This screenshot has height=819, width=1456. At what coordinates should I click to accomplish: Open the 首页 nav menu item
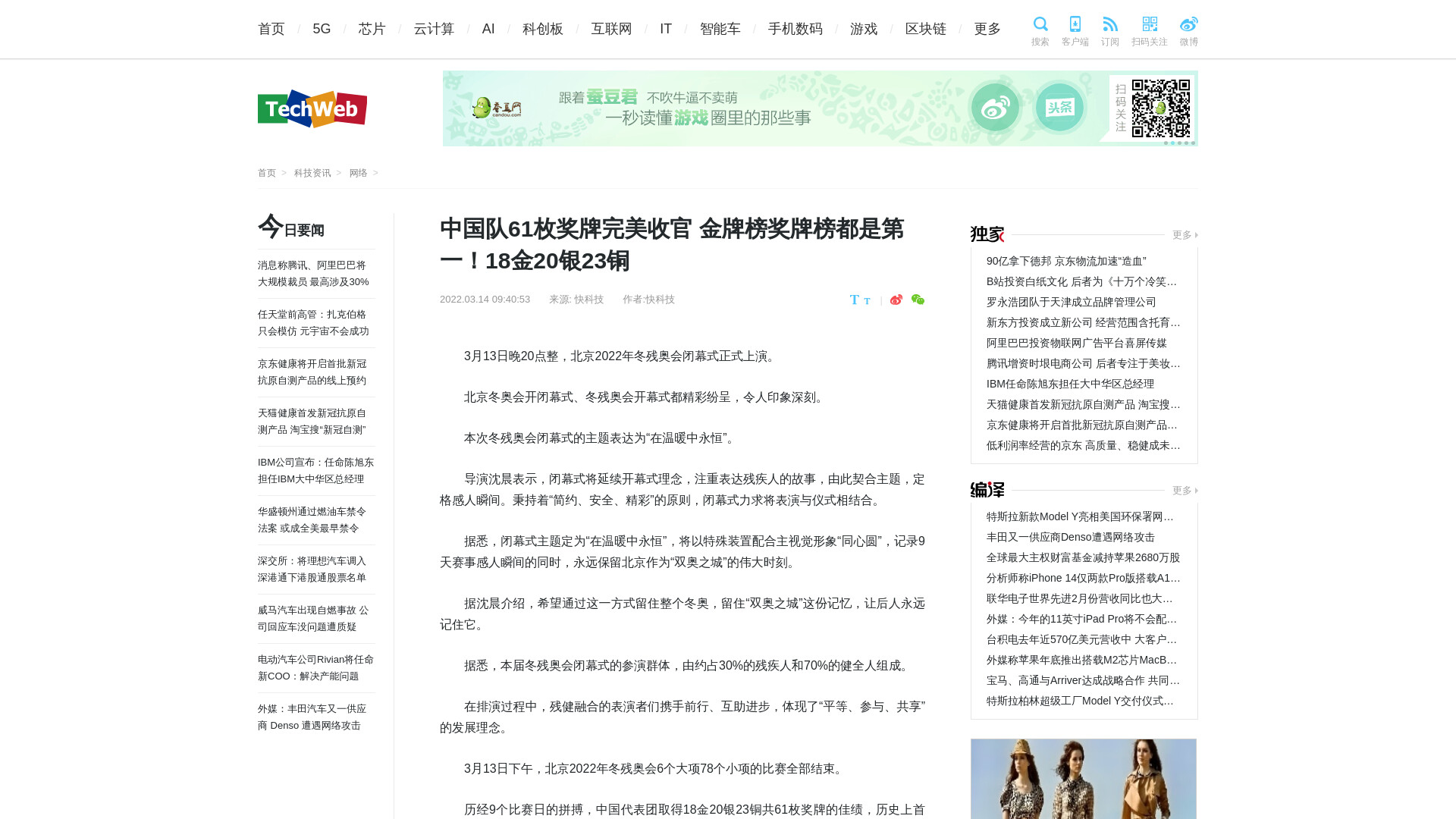[x=271, y=29]
